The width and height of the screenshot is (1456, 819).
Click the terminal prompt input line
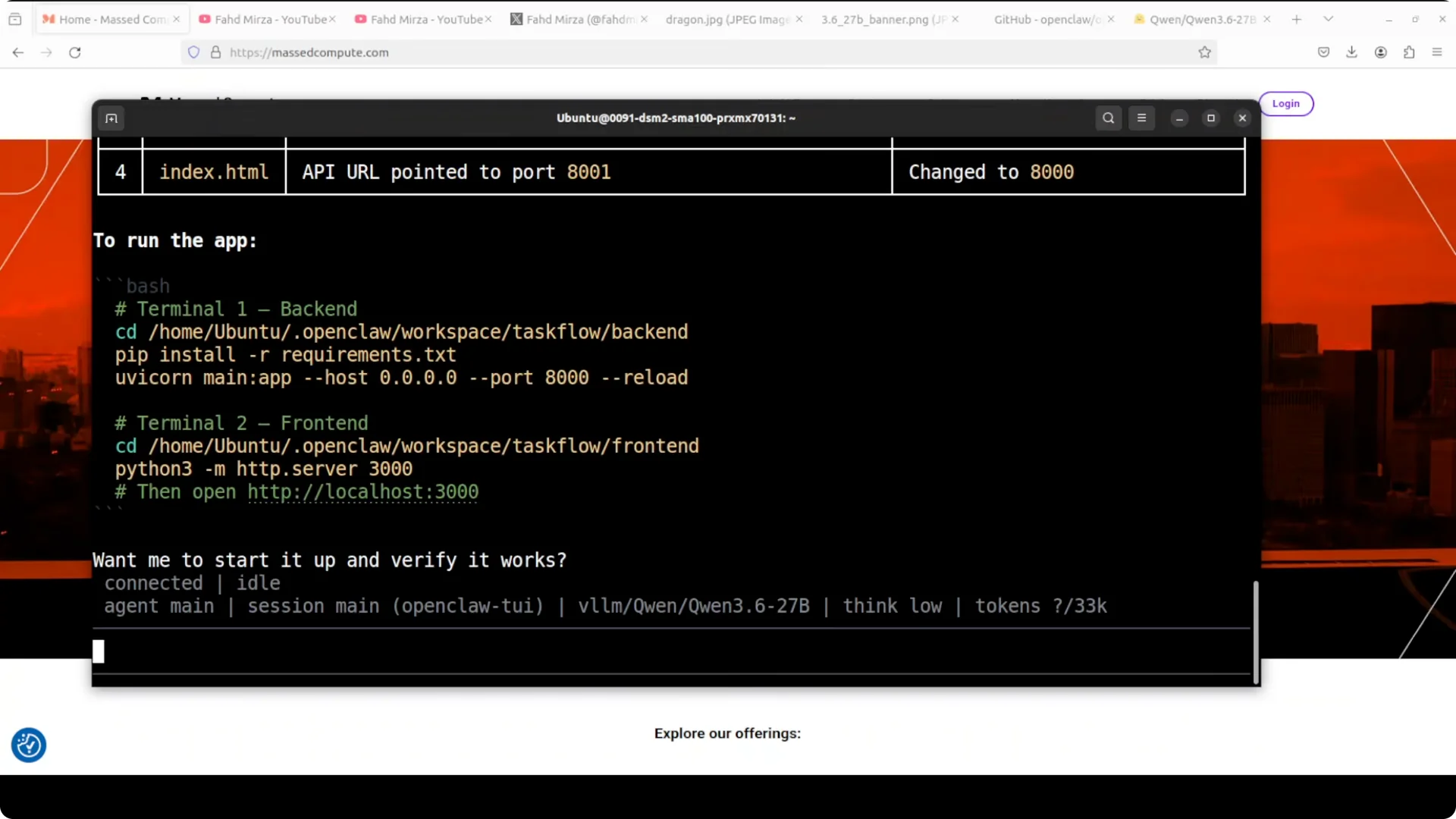[x=671, y=651]
